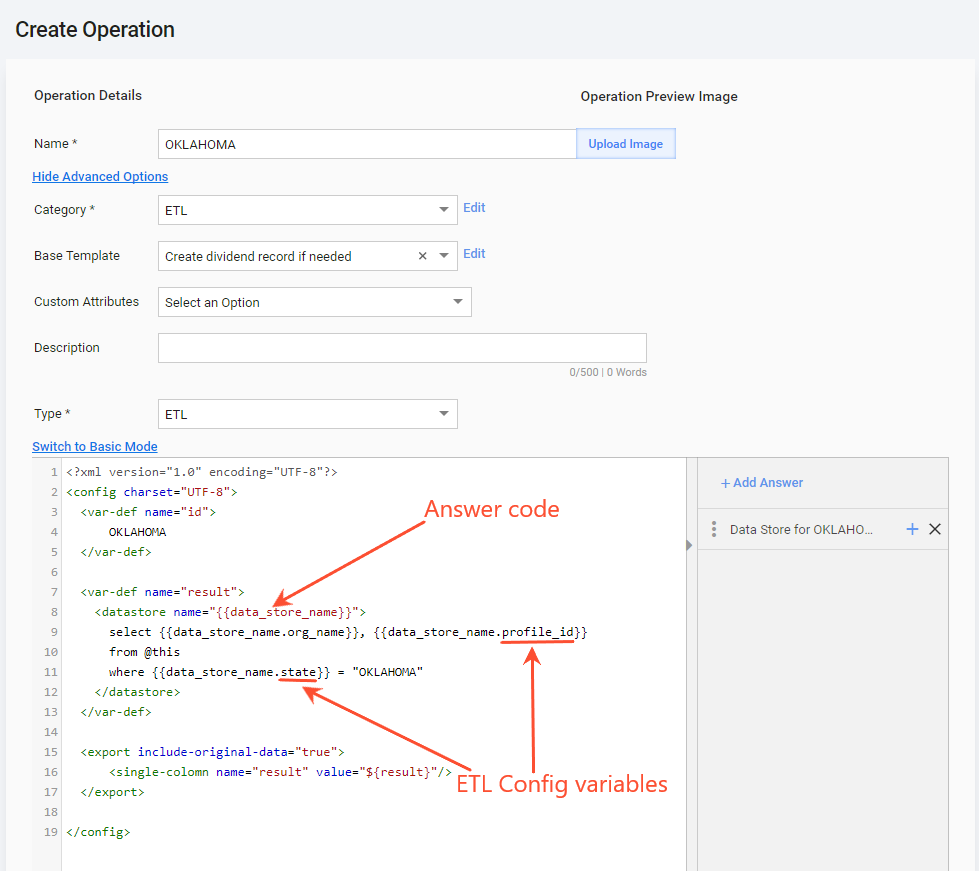Click the export include-original-data code line
The height and width of the screenshot is (871, 979).
click(212, 752)
